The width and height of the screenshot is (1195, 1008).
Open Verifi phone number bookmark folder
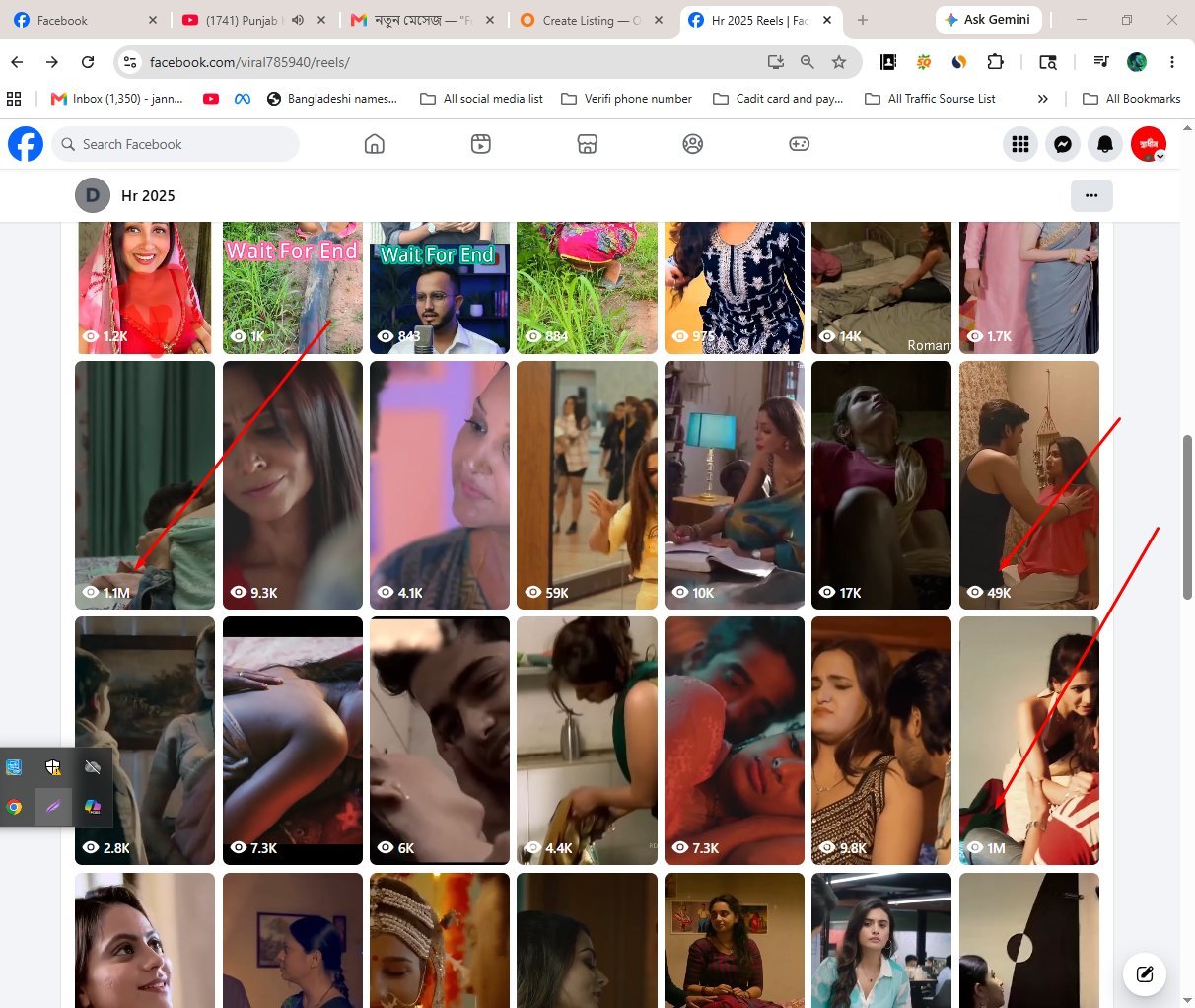tap(627, 99)
